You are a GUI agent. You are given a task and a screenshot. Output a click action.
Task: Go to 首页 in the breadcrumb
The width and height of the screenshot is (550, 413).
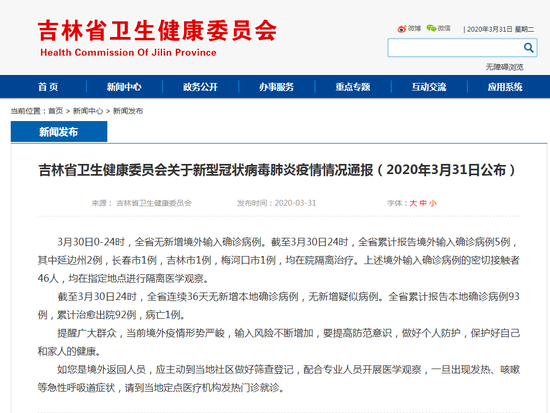55,111
